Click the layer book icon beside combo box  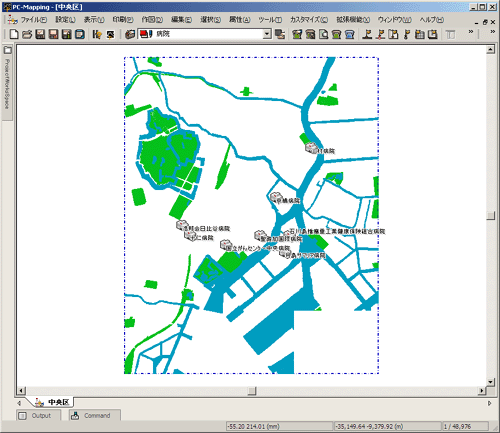130,34
